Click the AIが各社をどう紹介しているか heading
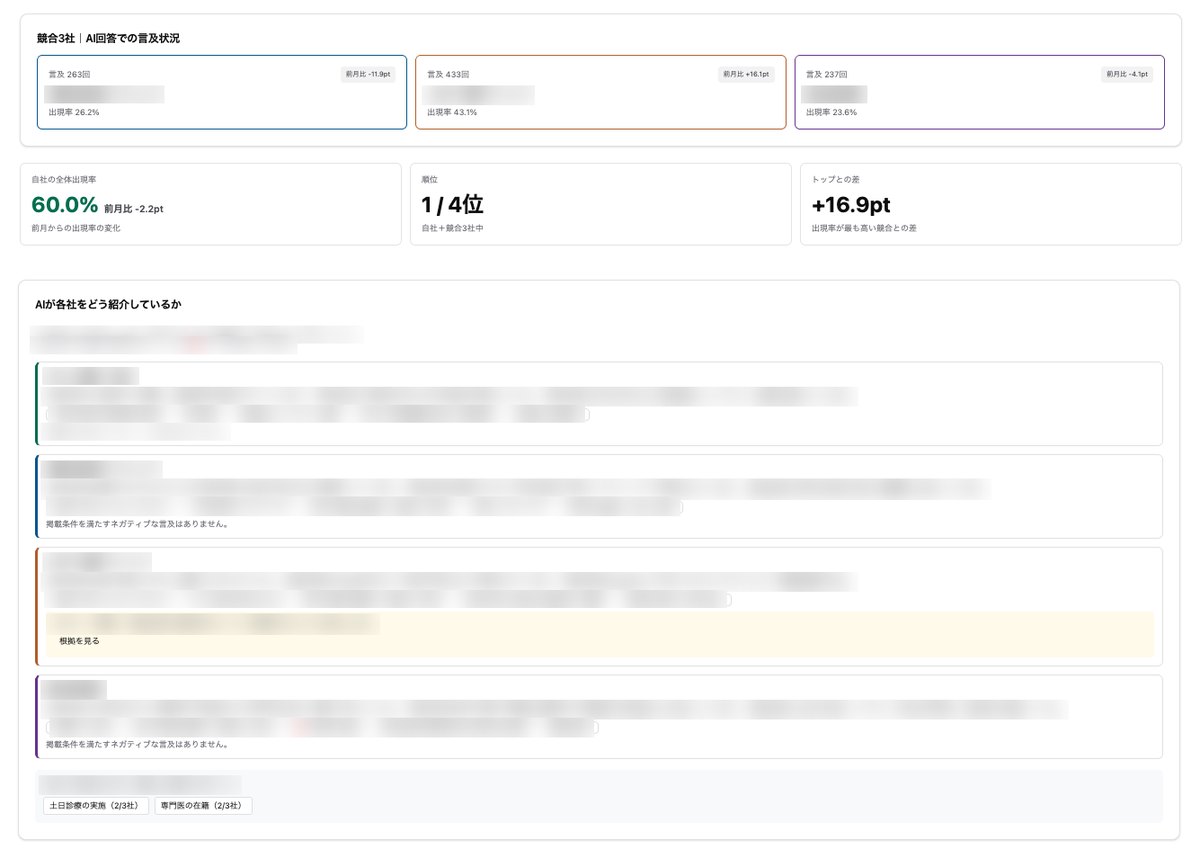Screen dimensions: 1200x849 tap(108, 304)
